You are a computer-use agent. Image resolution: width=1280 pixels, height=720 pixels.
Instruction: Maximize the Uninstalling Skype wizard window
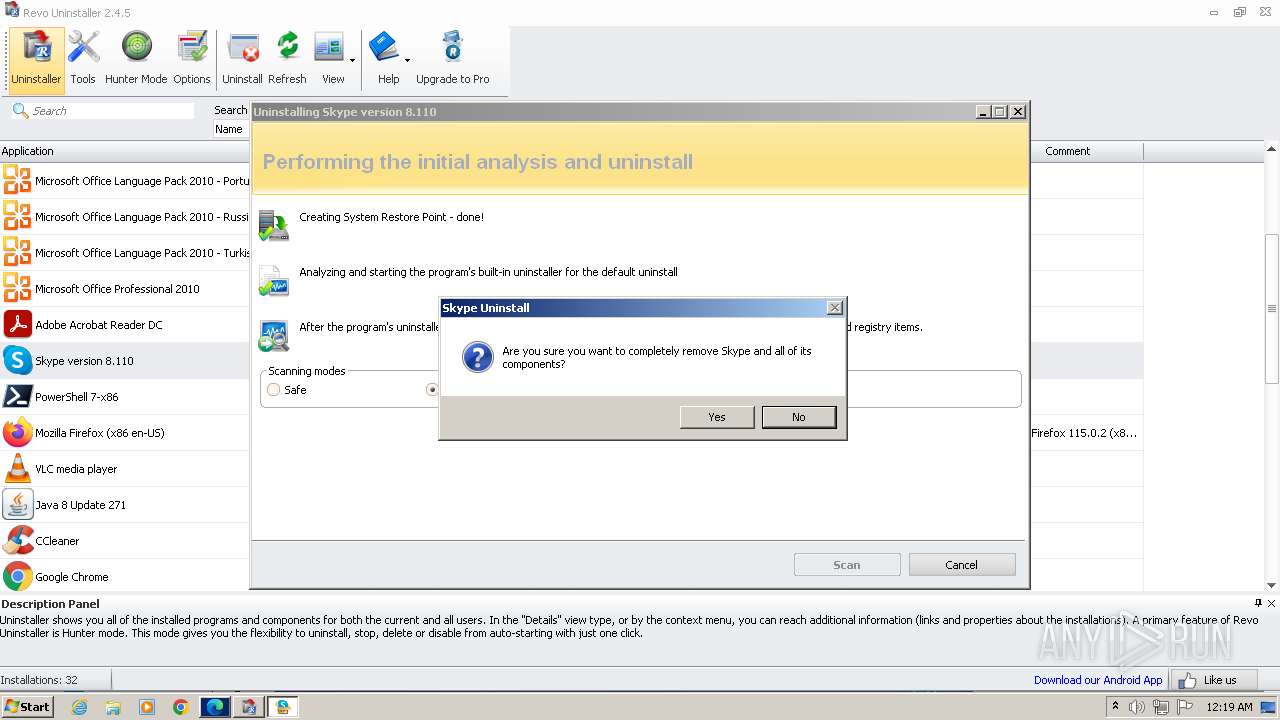coord(999,112)
